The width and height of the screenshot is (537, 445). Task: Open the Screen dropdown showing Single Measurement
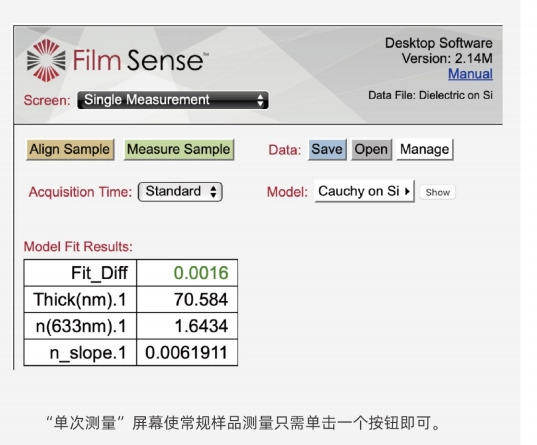click(173, 100)
